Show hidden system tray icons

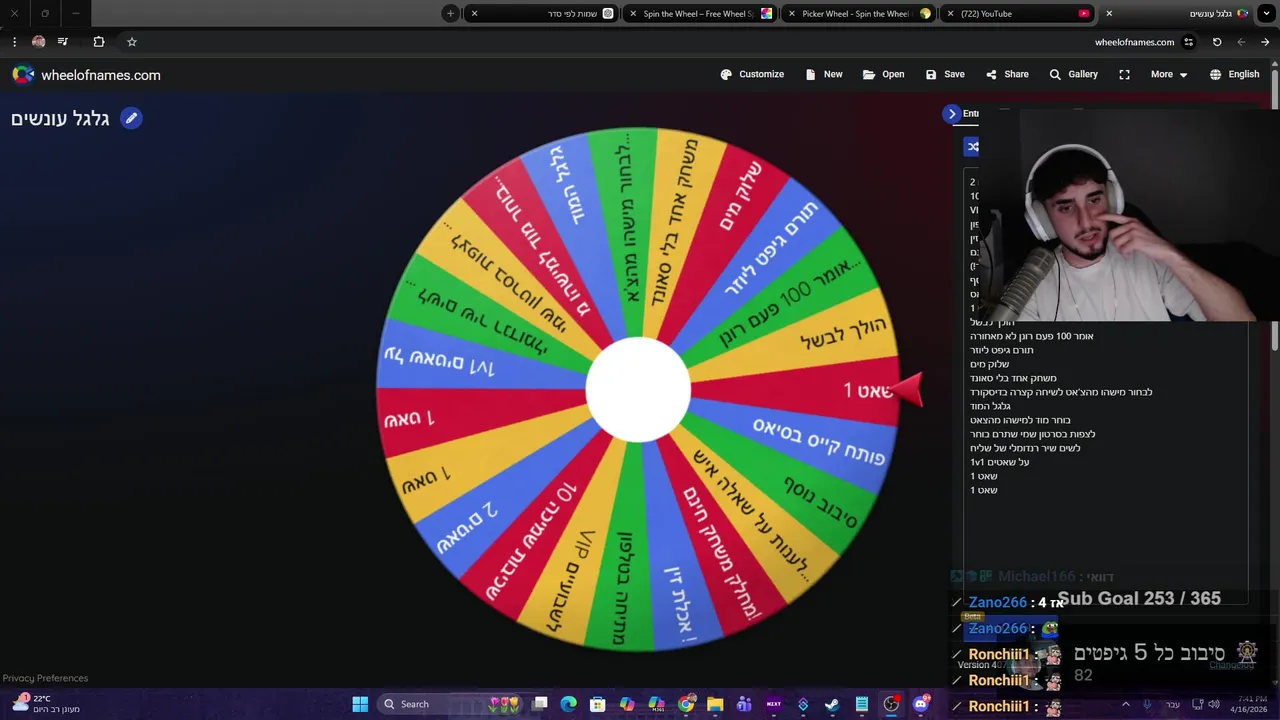tap(1126, 704)
